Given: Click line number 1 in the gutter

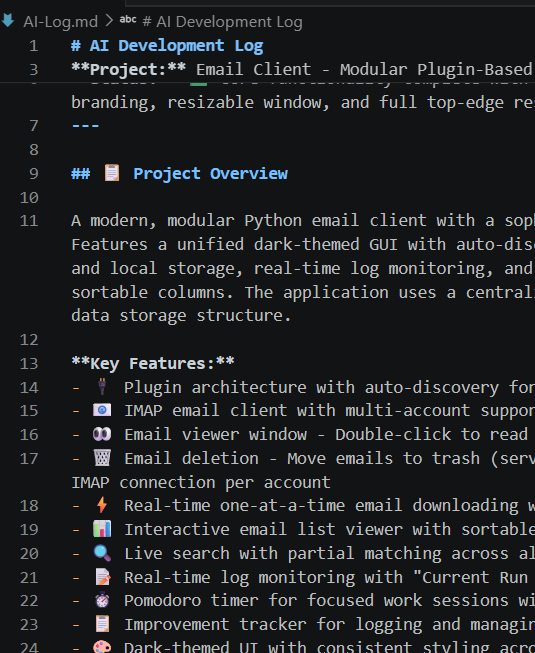Looking at the screenshot, I should pos(34,46).
